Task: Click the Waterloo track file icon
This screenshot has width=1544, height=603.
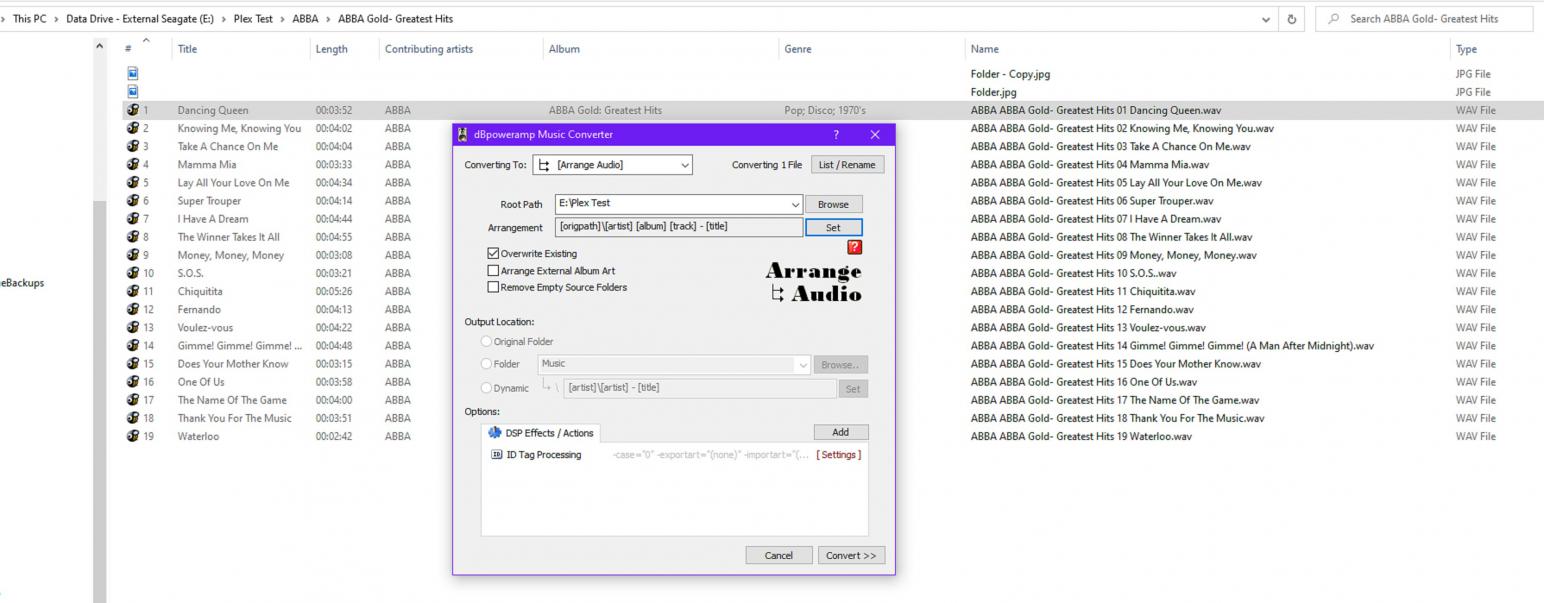Action: (x=132, y=436)
